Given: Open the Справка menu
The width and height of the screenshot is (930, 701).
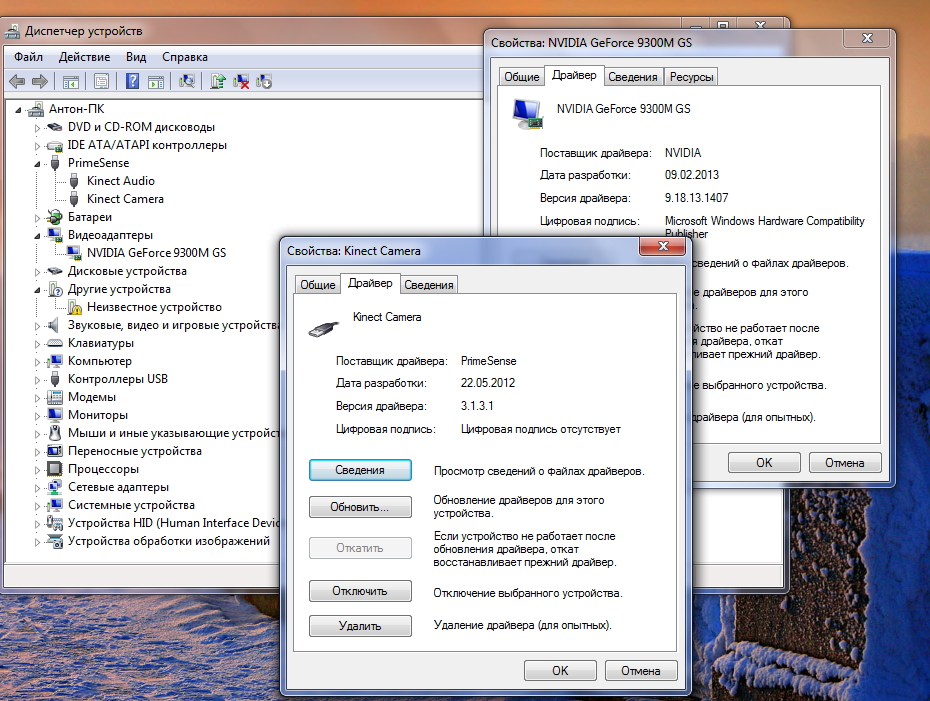Looking at the screenshot, I should pyautogui.click(x=185, y=57).
